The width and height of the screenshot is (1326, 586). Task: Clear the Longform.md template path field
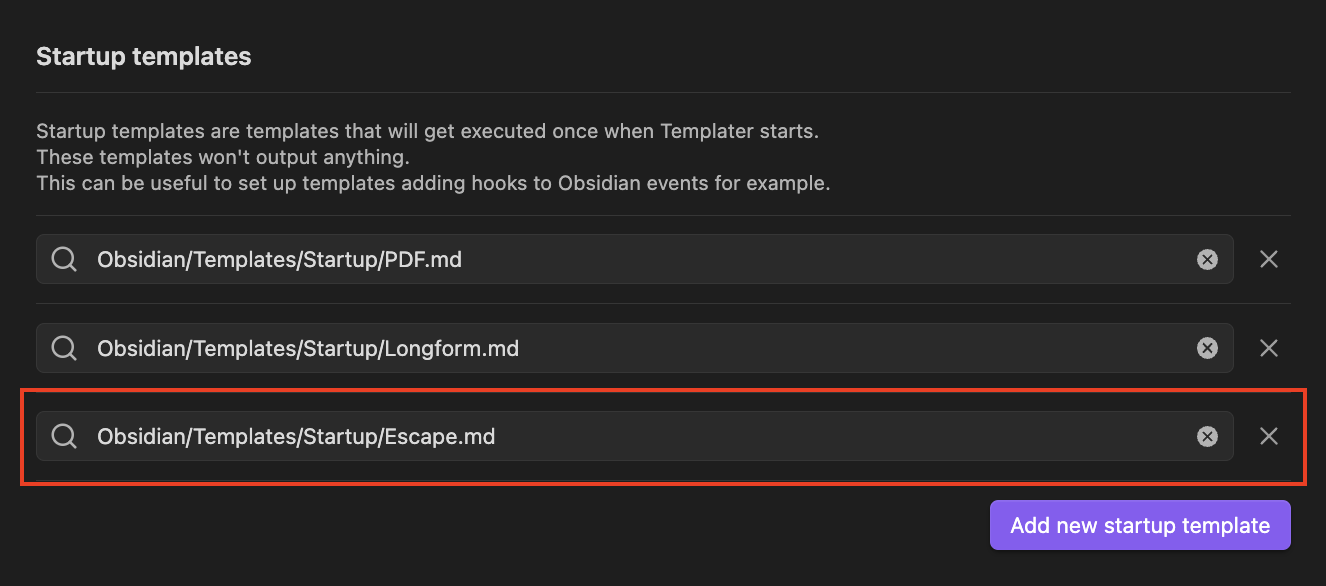click(1207, 348)
